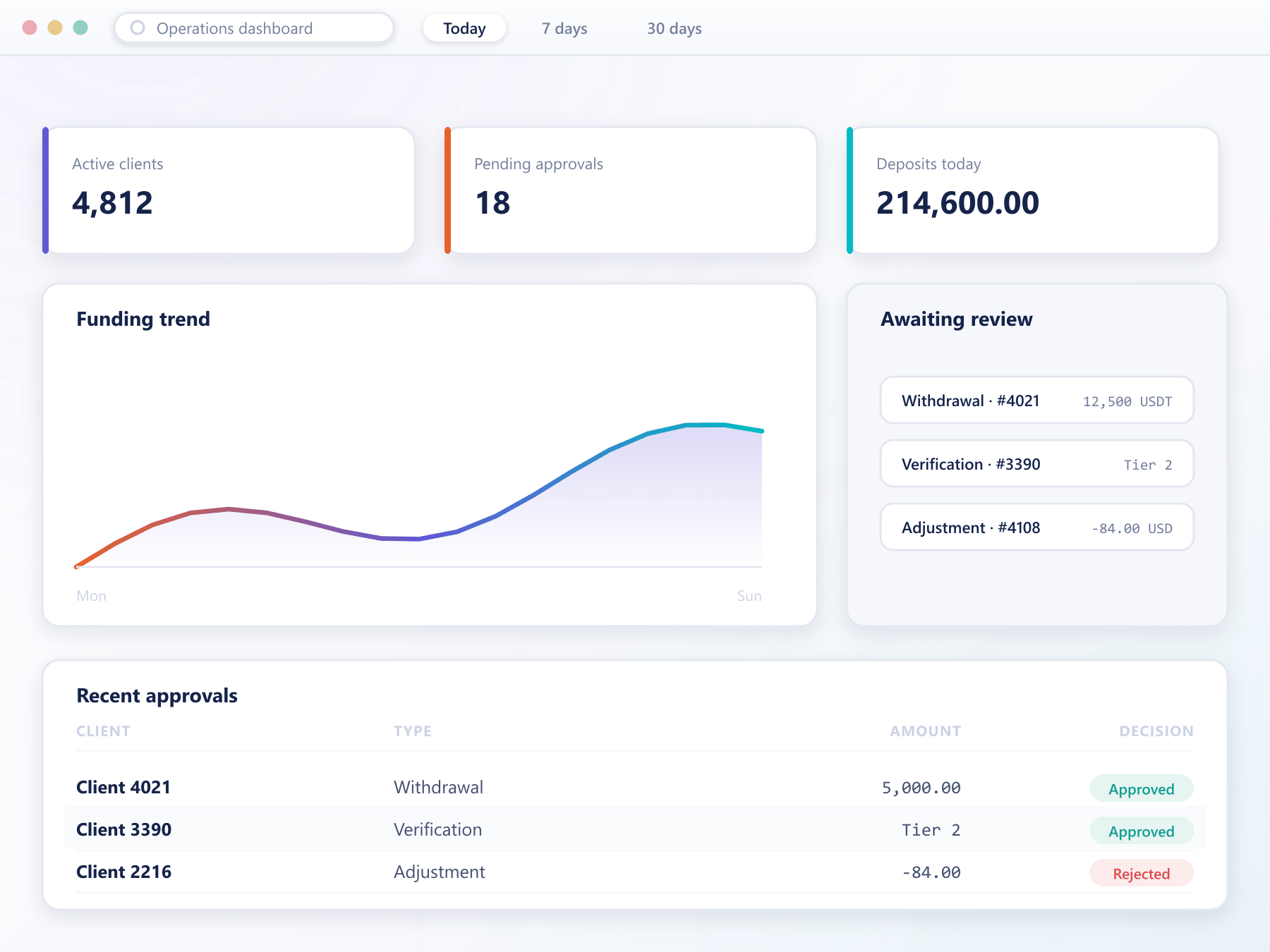Click the Awaiting review heading
The image size is (1270, 952).
point(956,319)
